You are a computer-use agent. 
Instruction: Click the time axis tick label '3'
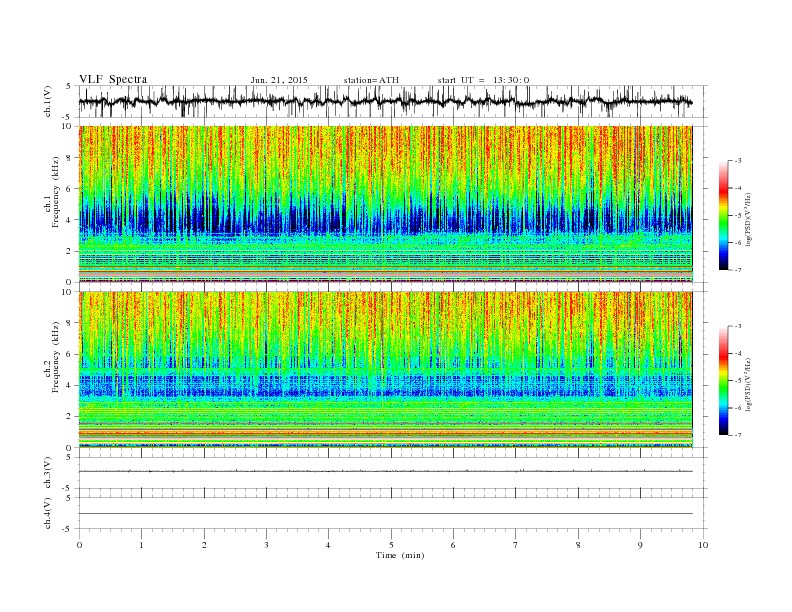click(266, 545)
